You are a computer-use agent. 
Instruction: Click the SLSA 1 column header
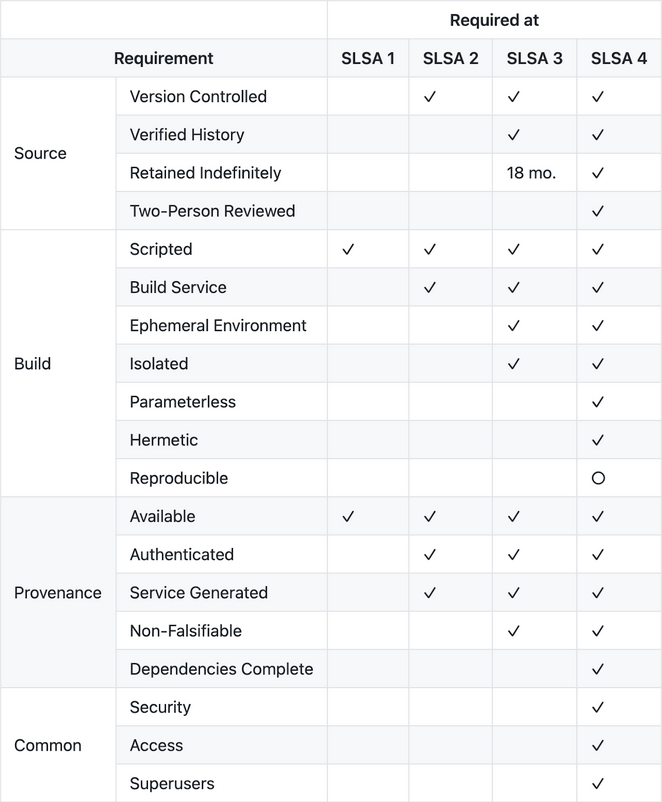click(367, 58)
